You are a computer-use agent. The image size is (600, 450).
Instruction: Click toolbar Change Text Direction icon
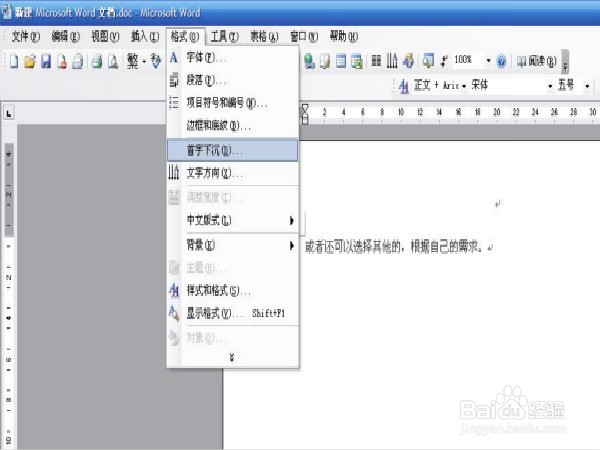(392, 61)
